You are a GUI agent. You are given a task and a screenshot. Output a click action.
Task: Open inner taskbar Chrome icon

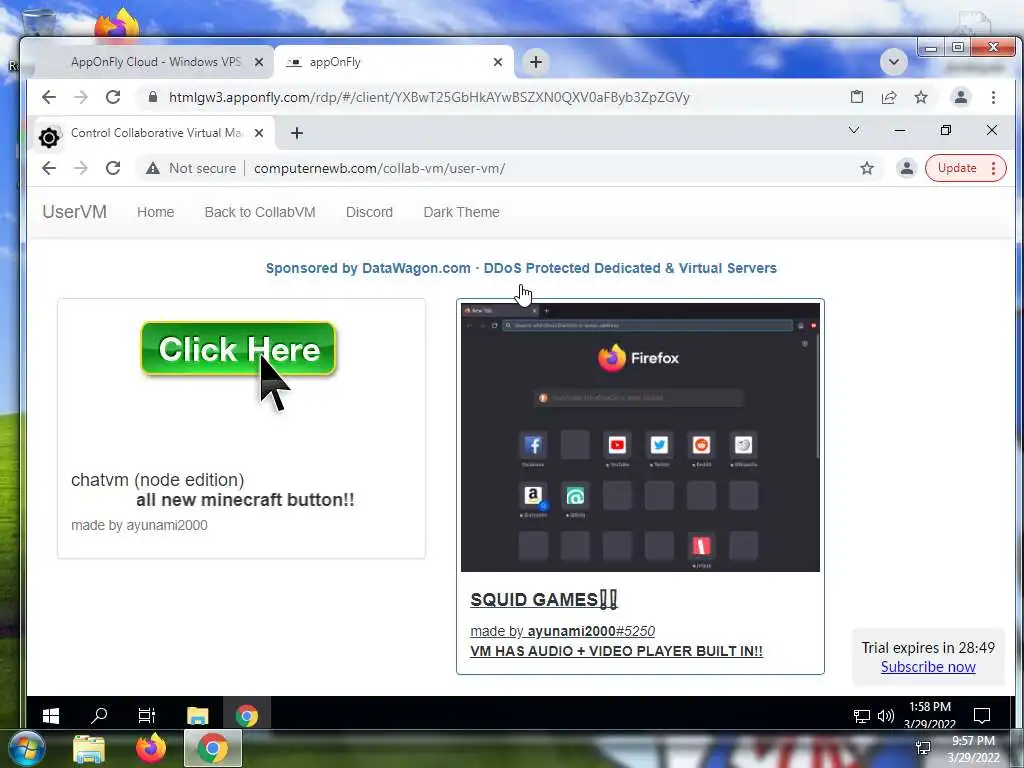click(247, 716)
